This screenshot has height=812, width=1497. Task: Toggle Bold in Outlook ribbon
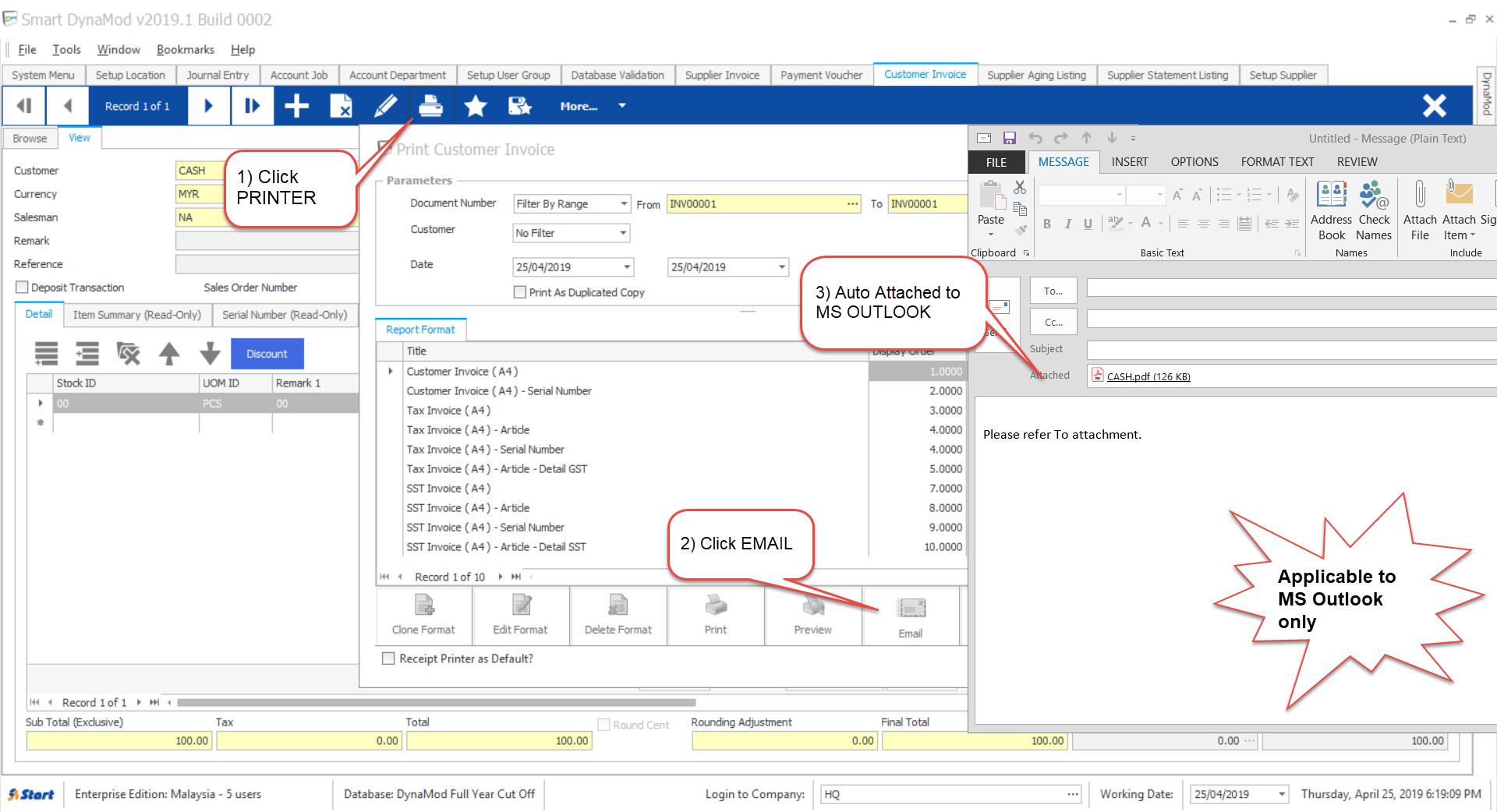pos(1047,224)
